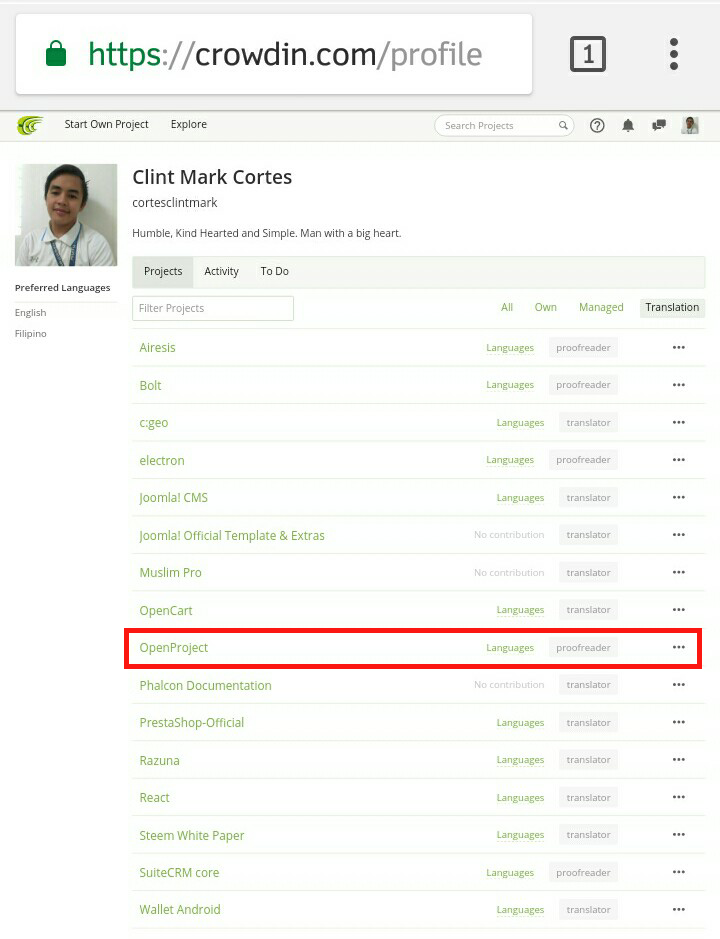
Task: Open the Muslim Pro project
Action: click(171, 573)
